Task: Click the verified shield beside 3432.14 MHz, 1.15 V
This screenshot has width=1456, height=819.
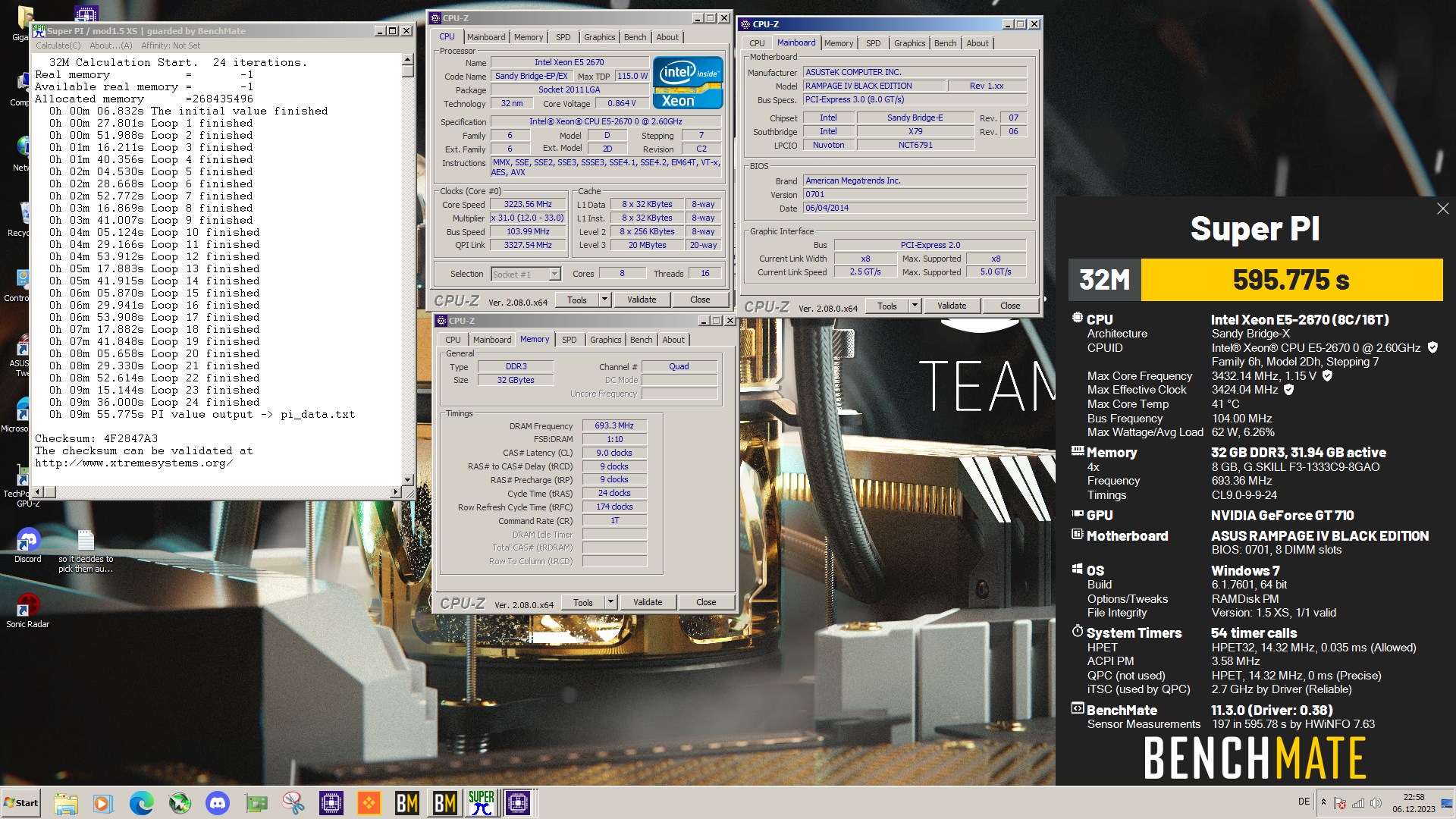Action: (1327, 375)
